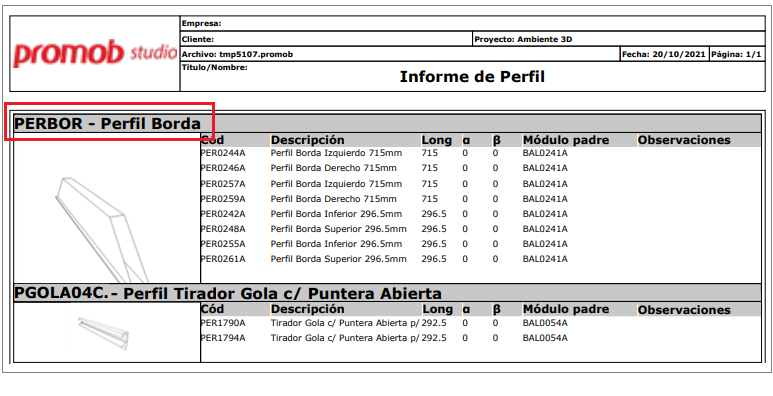The height and width of the screenshot is (396, 773).
Task: Select code PER0261A
Action: (223, 259)
